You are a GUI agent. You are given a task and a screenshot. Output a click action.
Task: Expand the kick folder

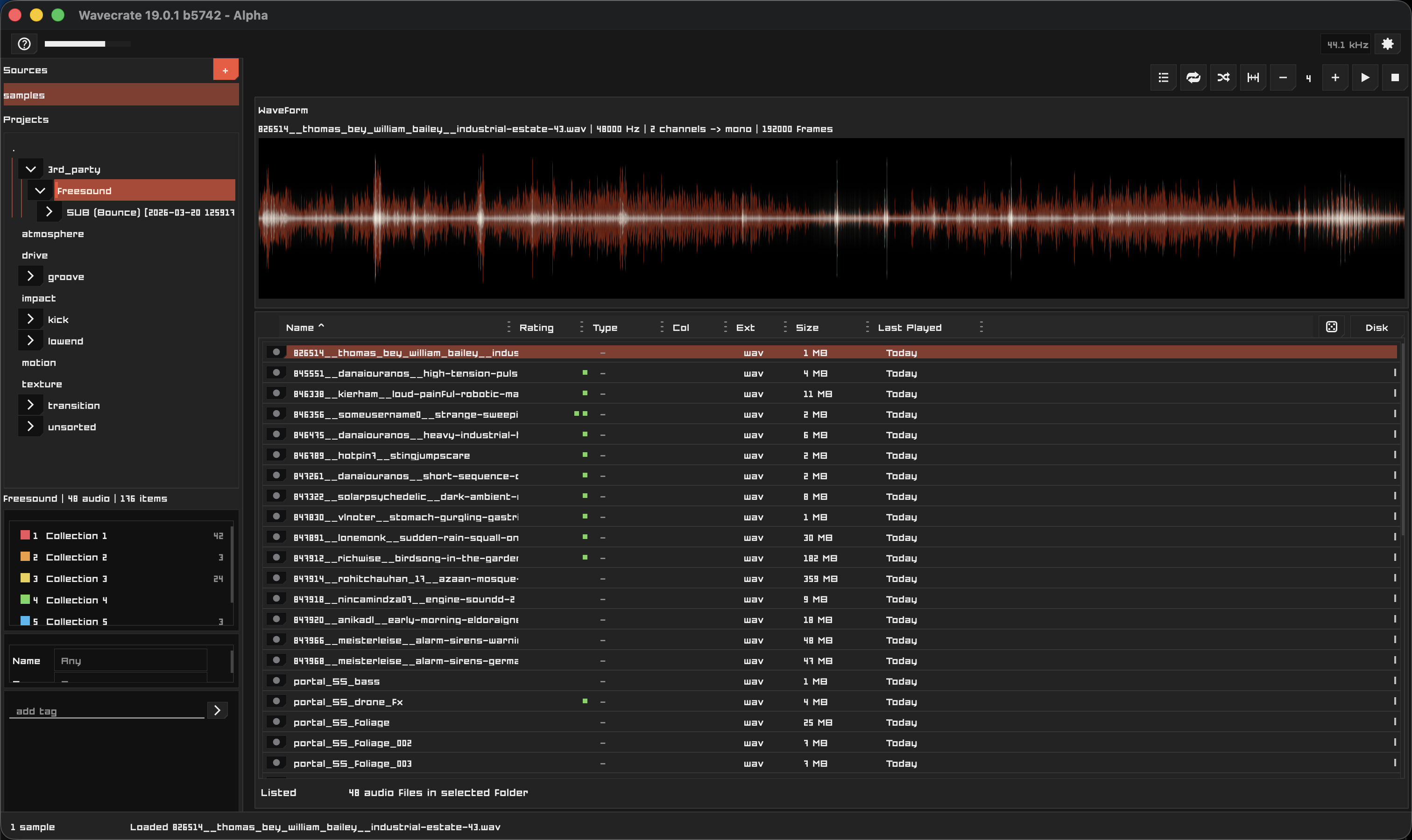point(31,319)
